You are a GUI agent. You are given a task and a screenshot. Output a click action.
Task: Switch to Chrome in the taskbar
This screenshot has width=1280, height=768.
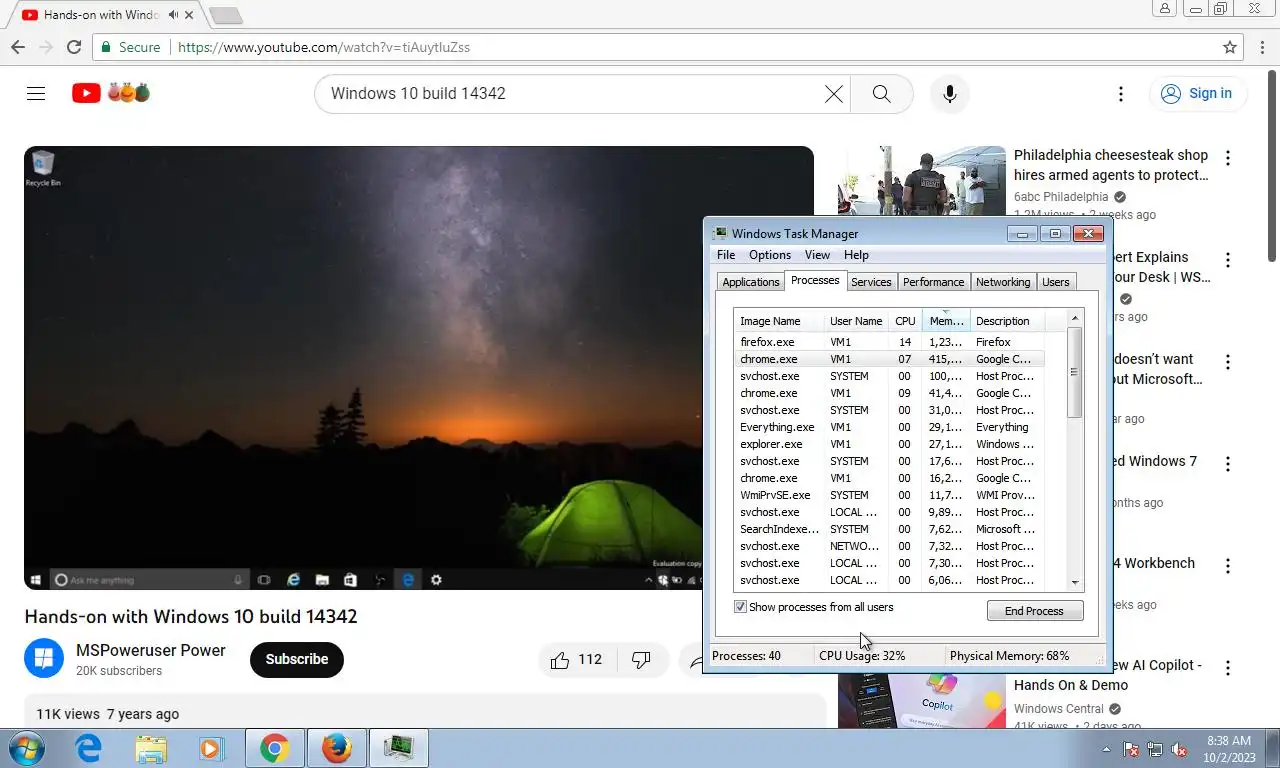pos(274,748)
